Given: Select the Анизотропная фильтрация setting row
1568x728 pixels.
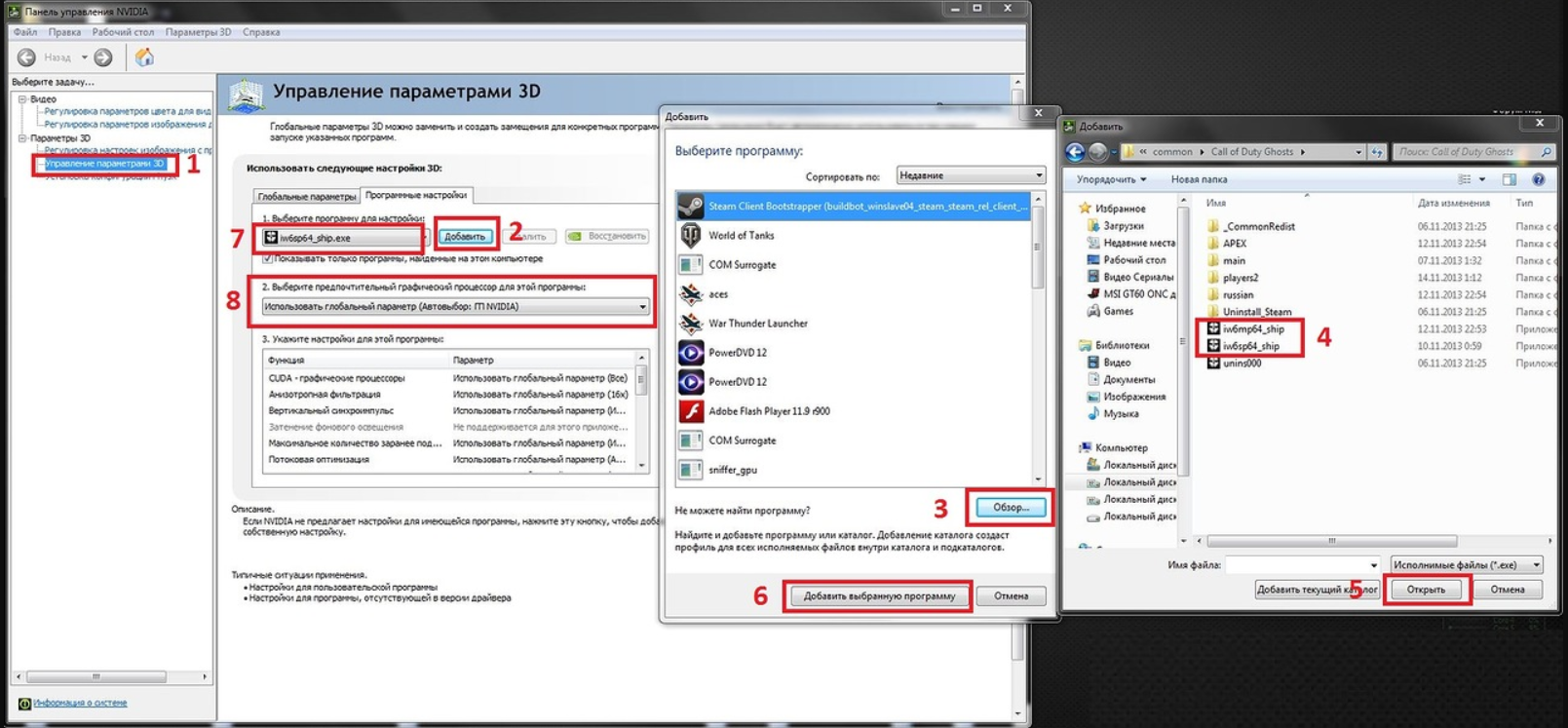Looking at the screenshot, I should 447,395.
